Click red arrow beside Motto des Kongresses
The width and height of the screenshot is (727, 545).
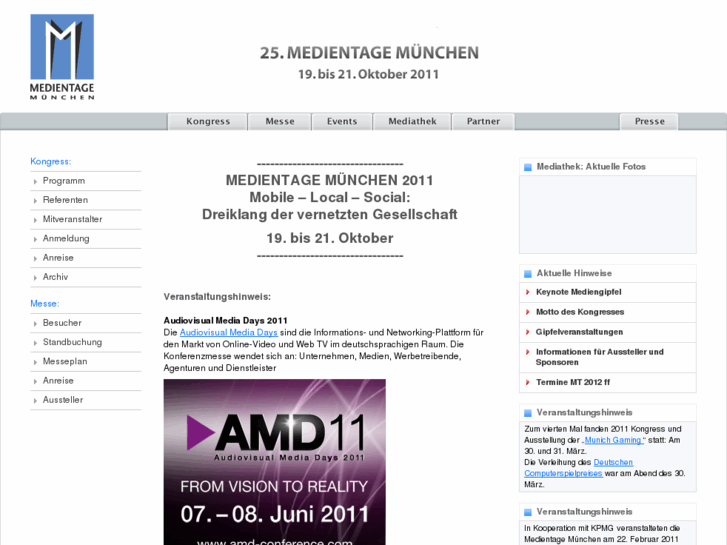(x=528, y=312)
